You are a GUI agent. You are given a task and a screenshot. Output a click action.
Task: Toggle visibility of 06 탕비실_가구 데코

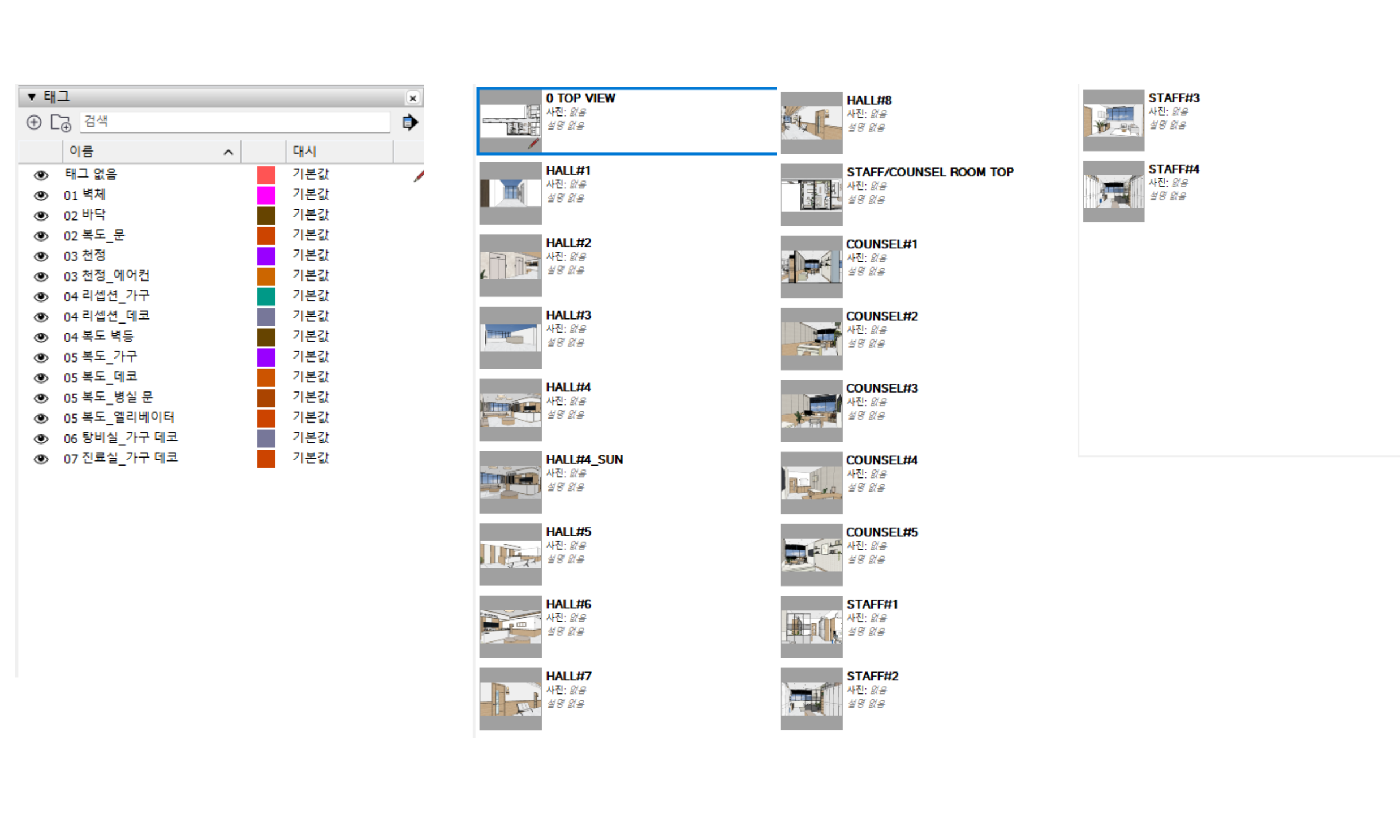[x=41, y=439]
